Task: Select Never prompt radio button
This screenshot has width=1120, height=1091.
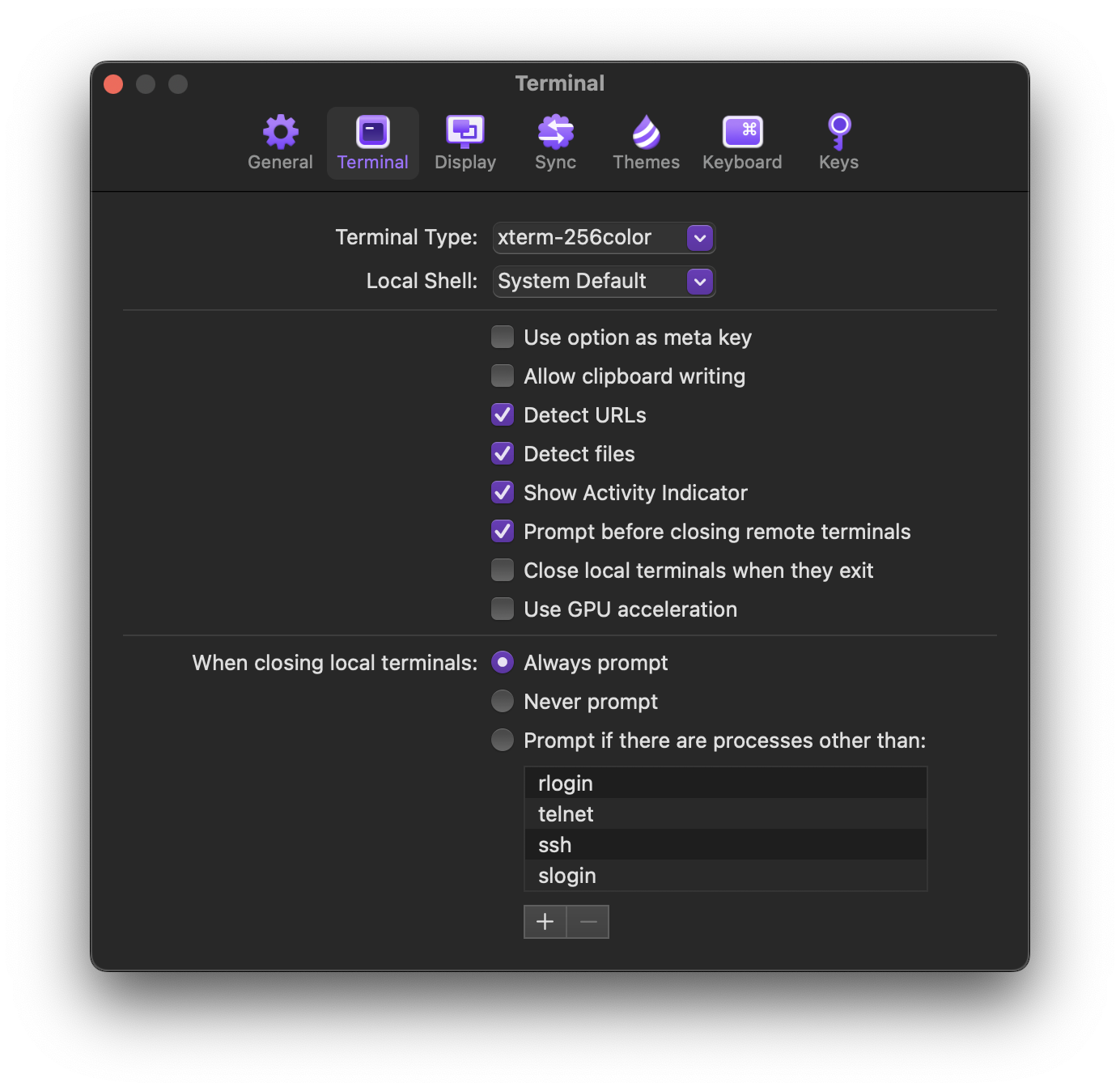Action: 503,701
